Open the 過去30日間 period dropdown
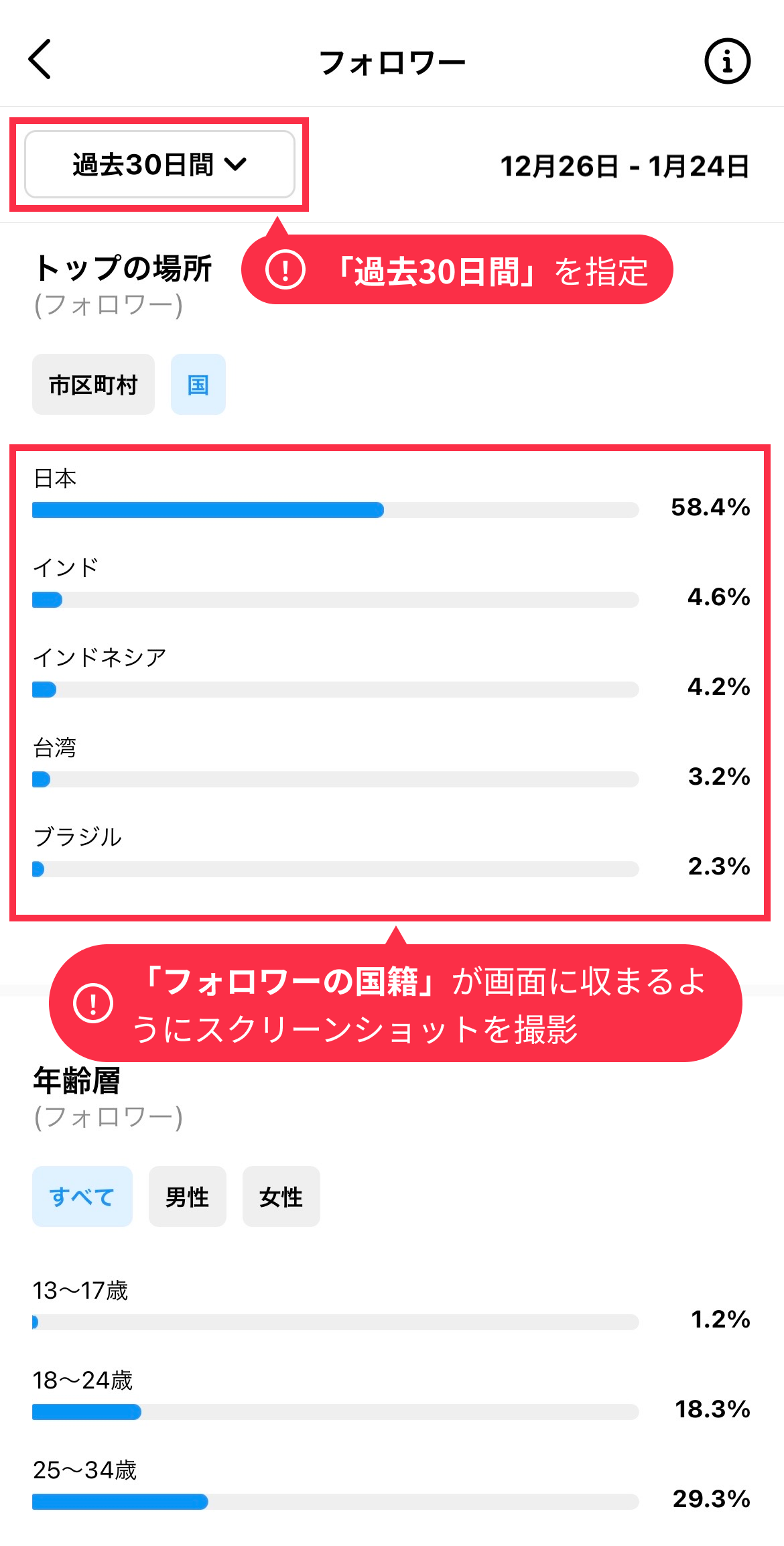 point(159,164)
